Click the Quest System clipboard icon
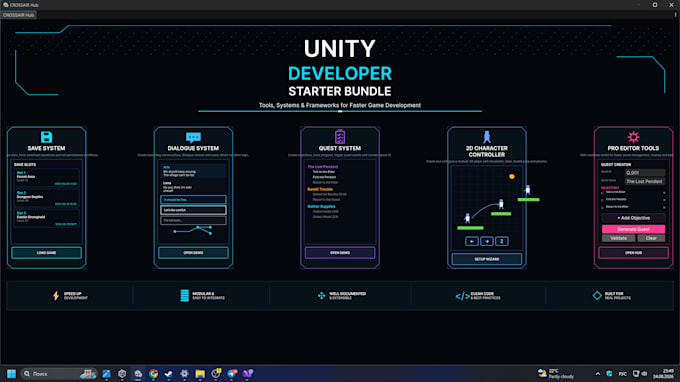 (340, 137)
